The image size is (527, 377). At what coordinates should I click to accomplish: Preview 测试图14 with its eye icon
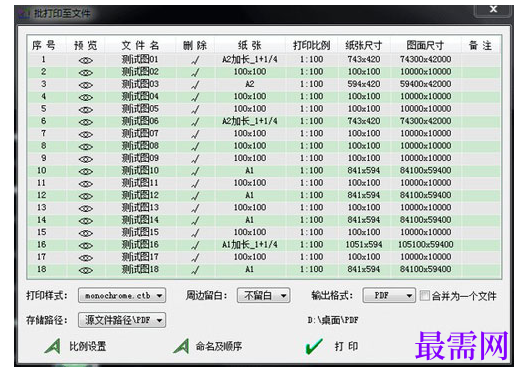(x=86, y=221)
